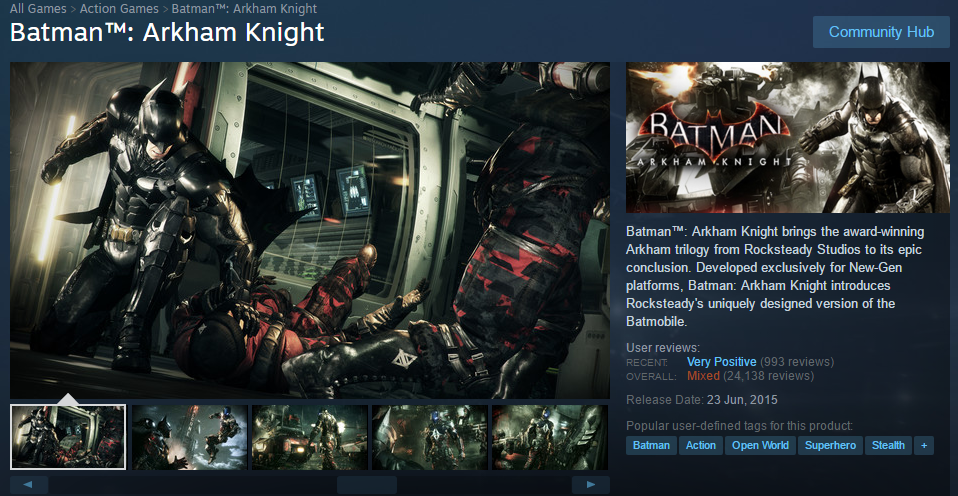Open the Stealth user tag
This screenshot has width=958, height=496.
tap(888, 445)
